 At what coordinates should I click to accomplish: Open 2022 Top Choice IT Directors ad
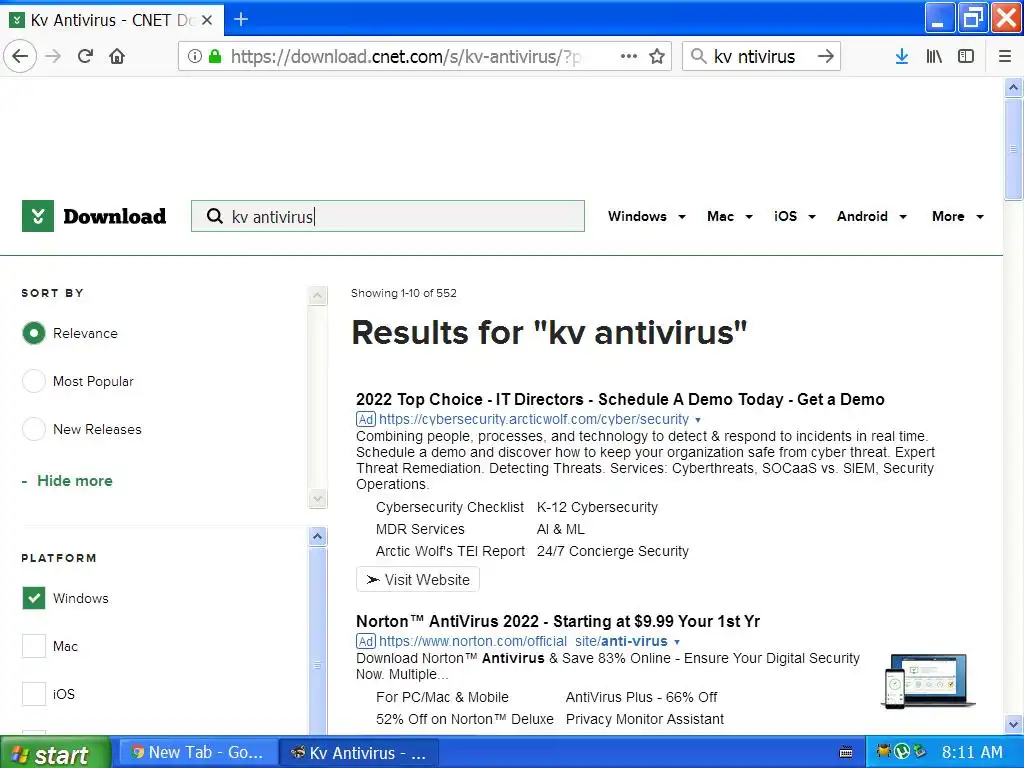pos(620,399)
